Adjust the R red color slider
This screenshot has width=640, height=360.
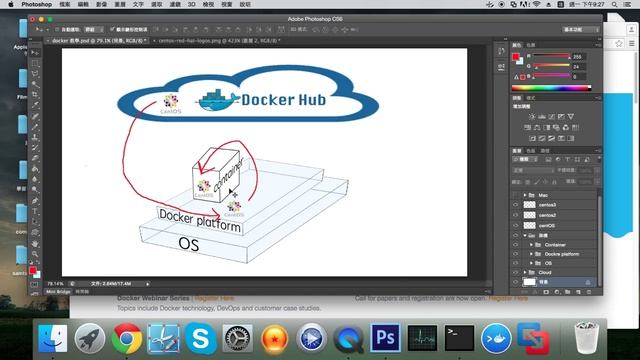pyautogui.click(x=551, y=56)
